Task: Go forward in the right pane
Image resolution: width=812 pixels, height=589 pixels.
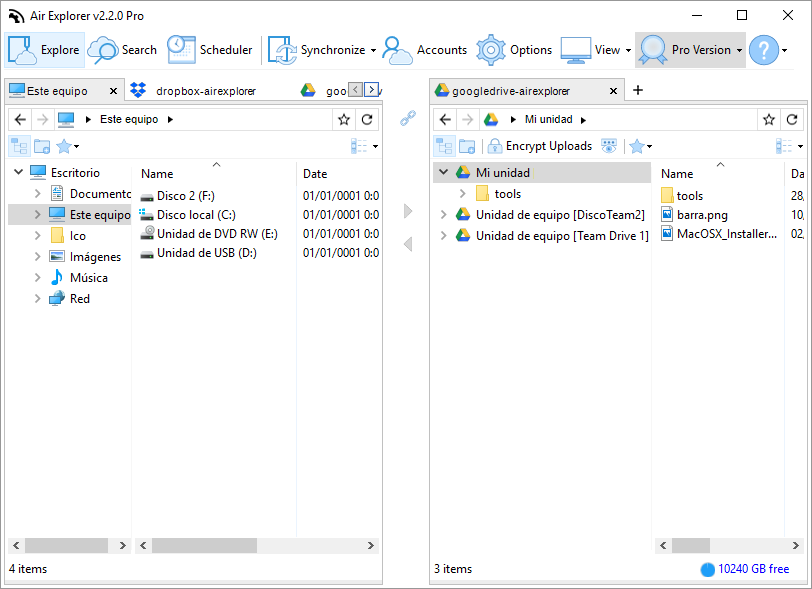Action: (467, 120)
